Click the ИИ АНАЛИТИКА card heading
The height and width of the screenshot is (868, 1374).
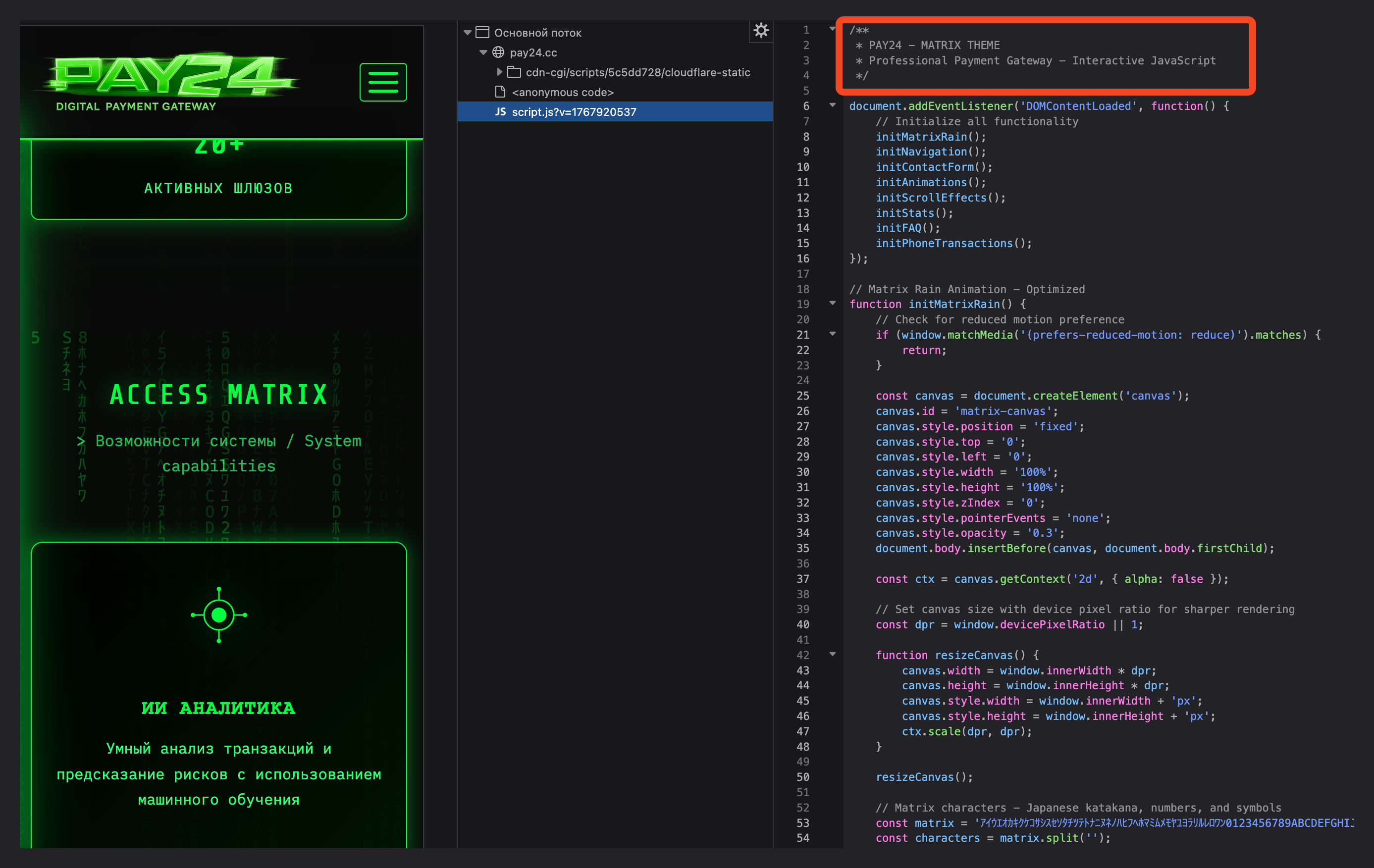pos(218,708)
